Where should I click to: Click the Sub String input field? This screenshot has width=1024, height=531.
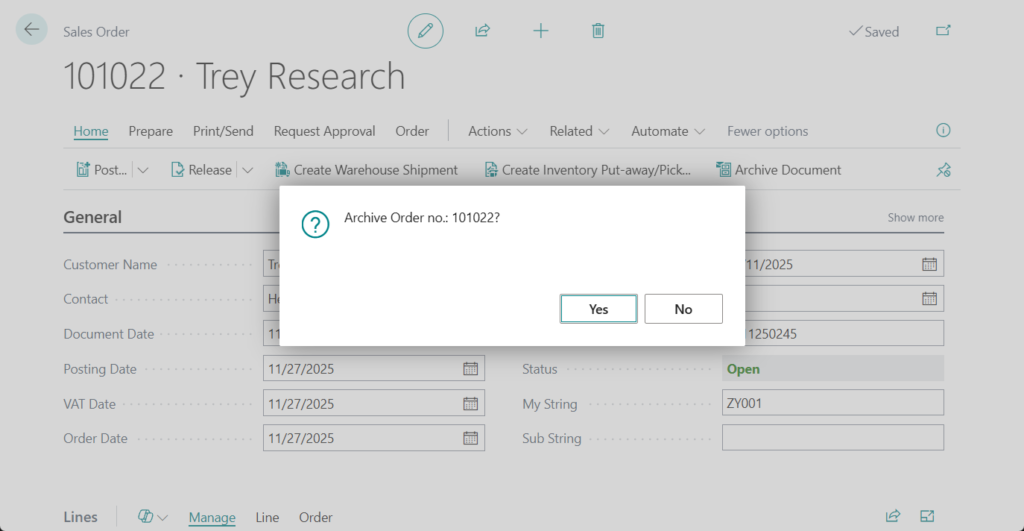(832, 438)
